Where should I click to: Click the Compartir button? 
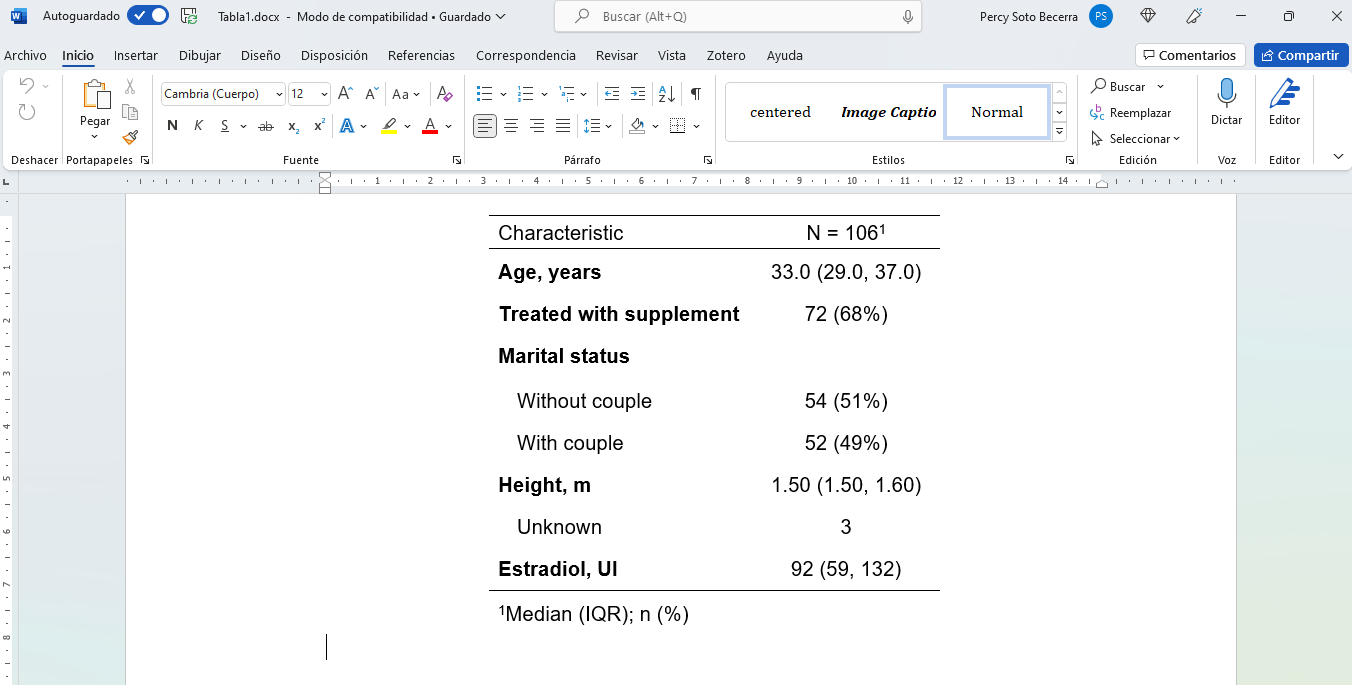click(1300, 55)
